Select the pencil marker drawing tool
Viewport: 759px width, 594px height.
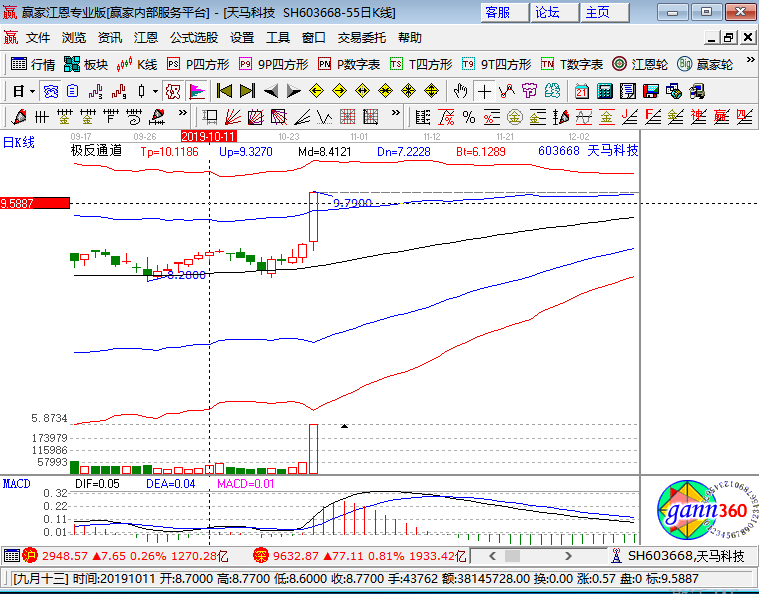click(x=19, y=117)
